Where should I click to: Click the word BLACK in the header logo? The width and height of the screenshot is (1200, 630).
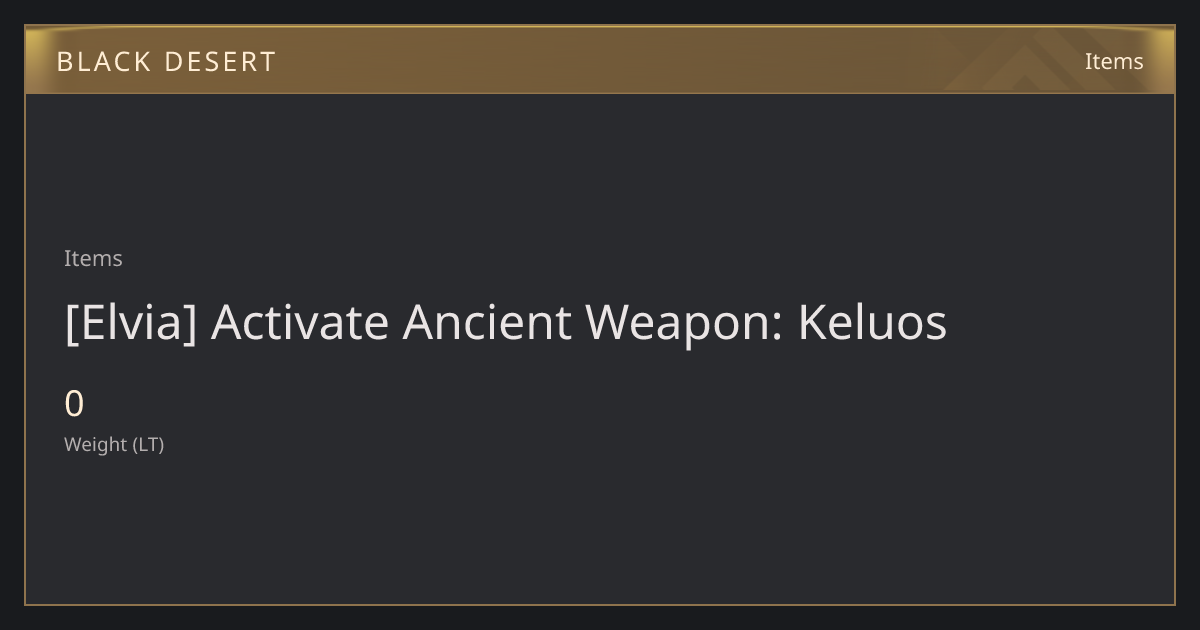[x=103, y=62]
